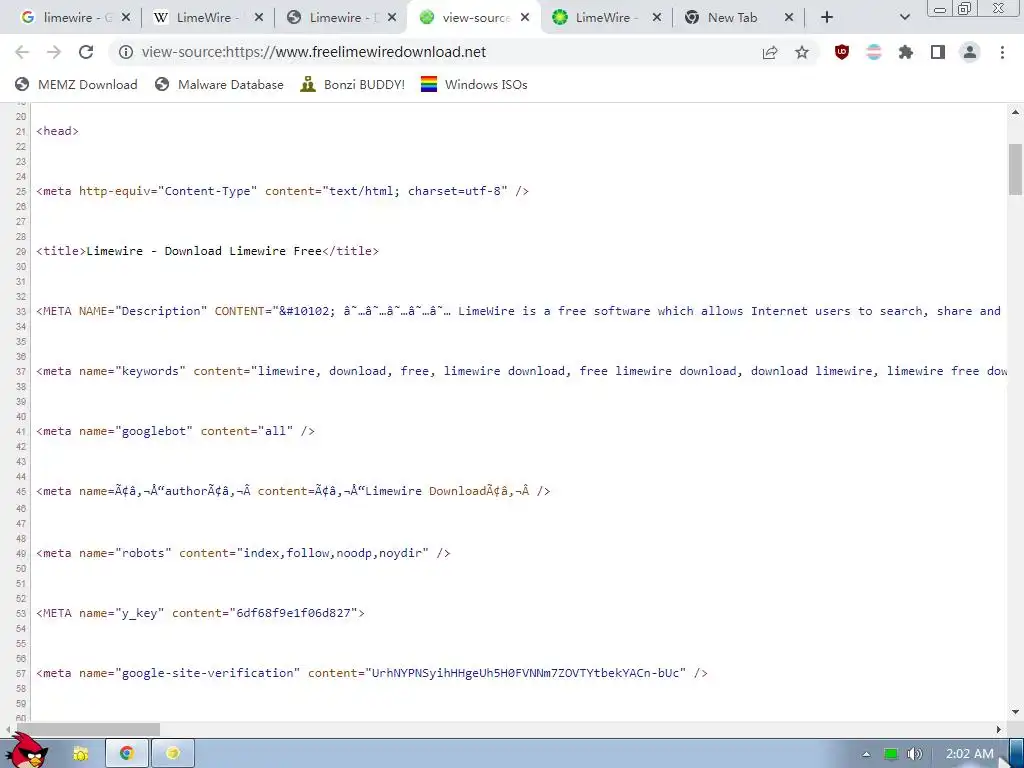Click the horizontal scrollbar thumb

[x=88, y=729]
